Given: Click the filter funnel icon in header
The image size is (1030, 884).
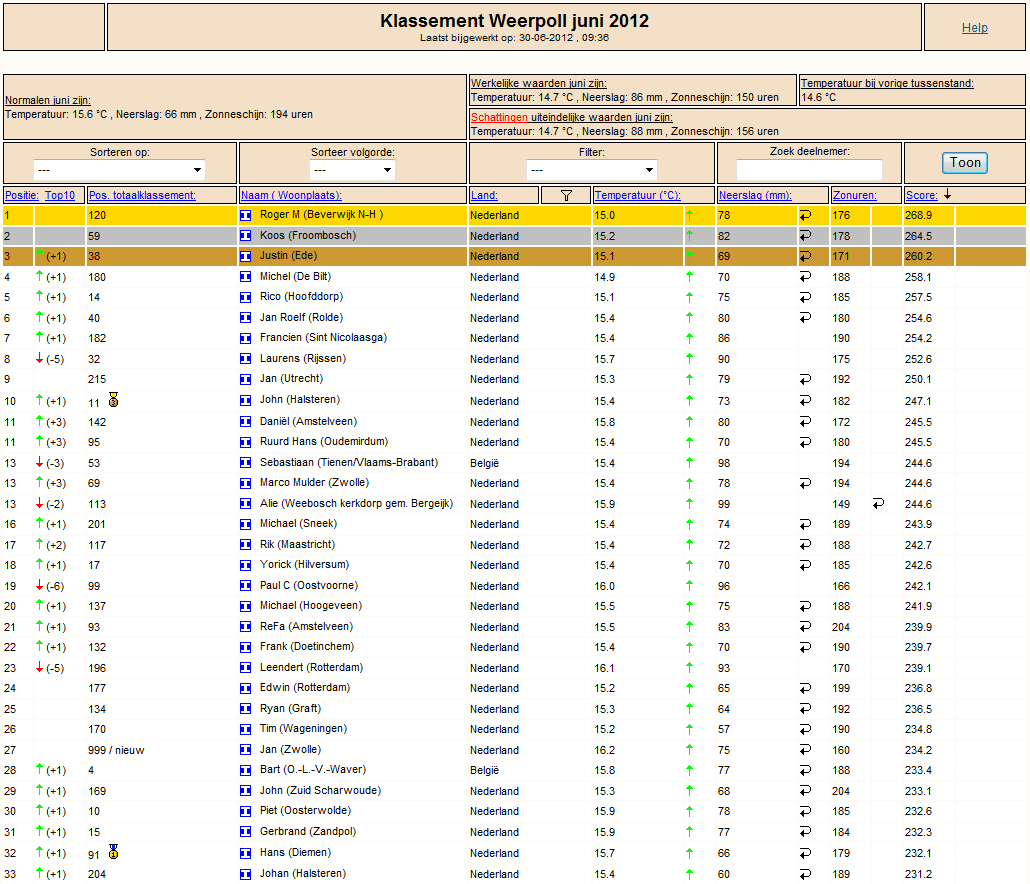Looking at the screenshot, I should [x=566, y=195].
